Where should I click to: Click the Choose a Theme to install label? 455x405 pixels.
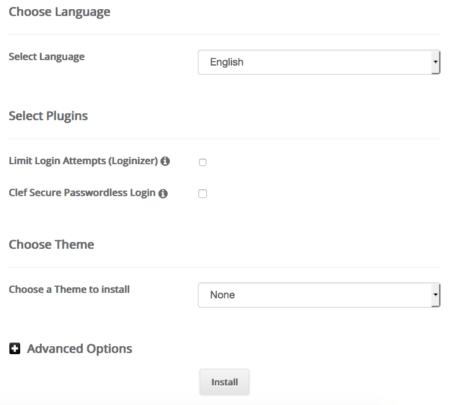coord(69,289)
